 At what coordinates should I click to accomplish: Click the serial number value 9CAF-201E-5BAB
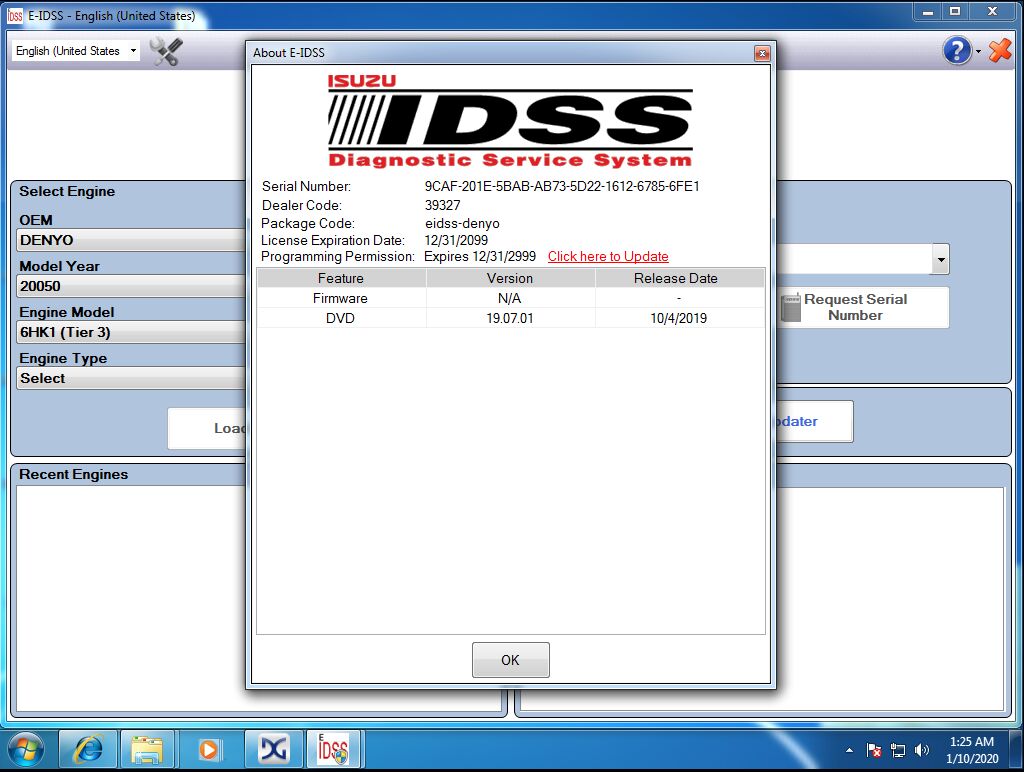(562, 186)
